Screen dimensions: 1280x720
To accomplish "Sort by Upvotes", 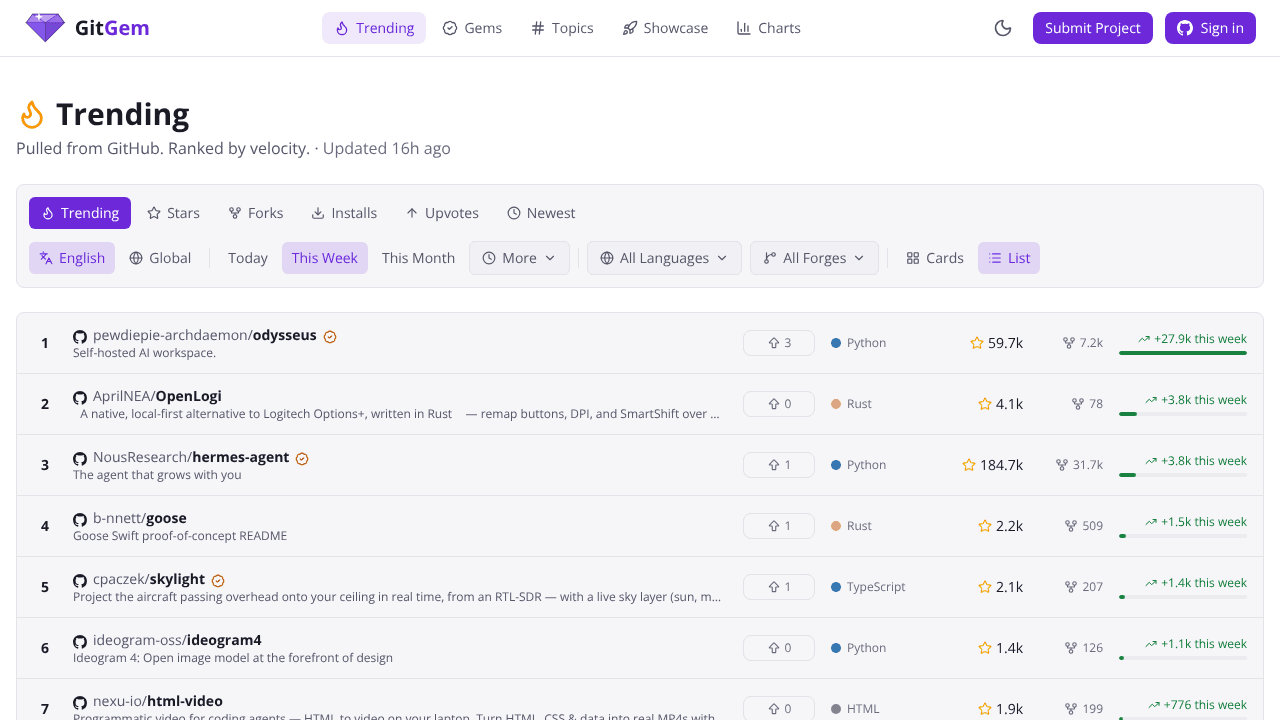I will pos(442,213).
